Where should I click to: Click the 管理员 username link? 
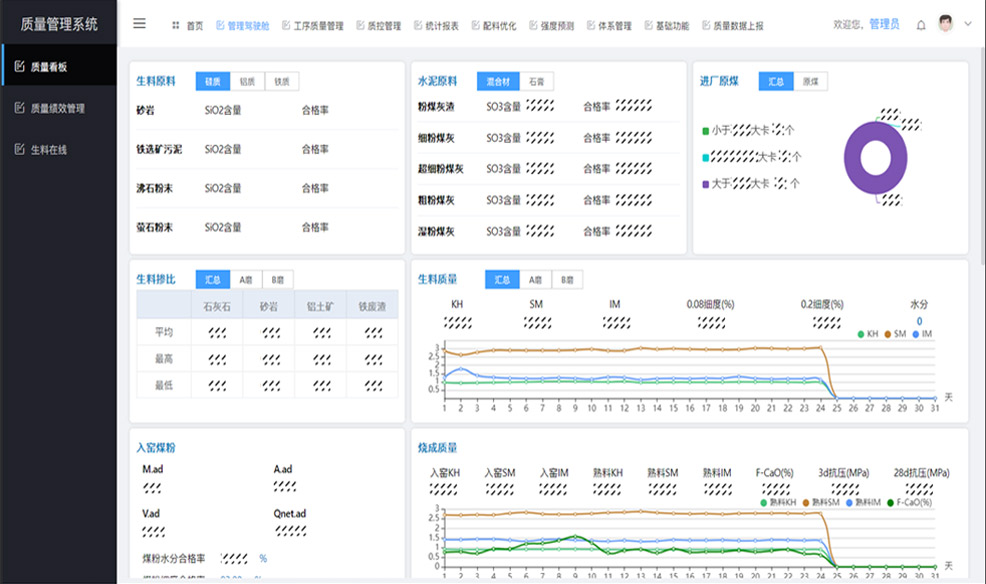[x=883, y=25]
